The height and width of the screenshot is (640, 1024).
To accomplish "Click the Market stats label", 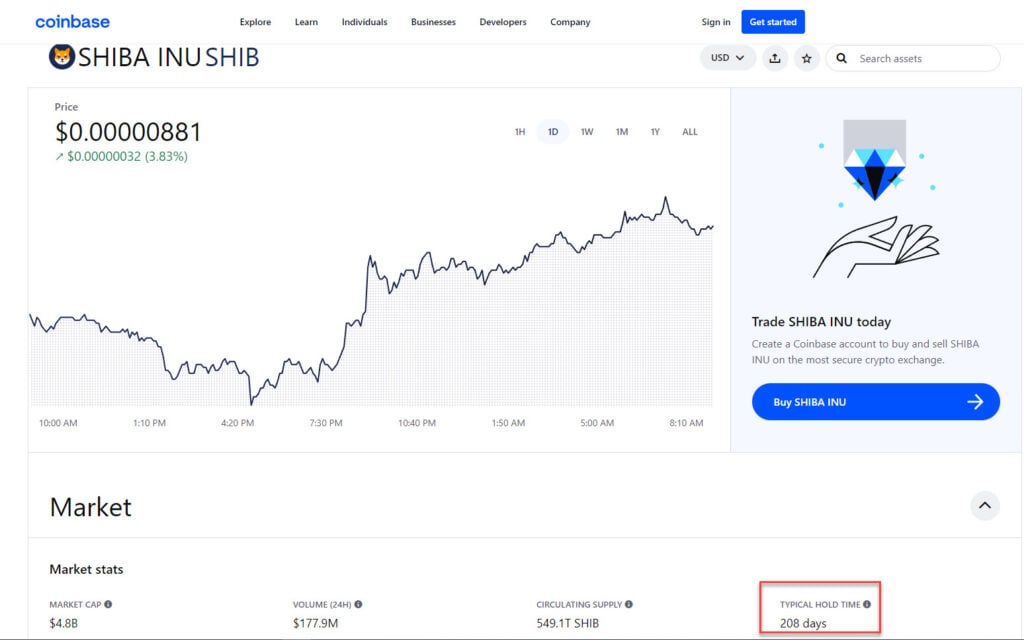I will tap(86, 569).
